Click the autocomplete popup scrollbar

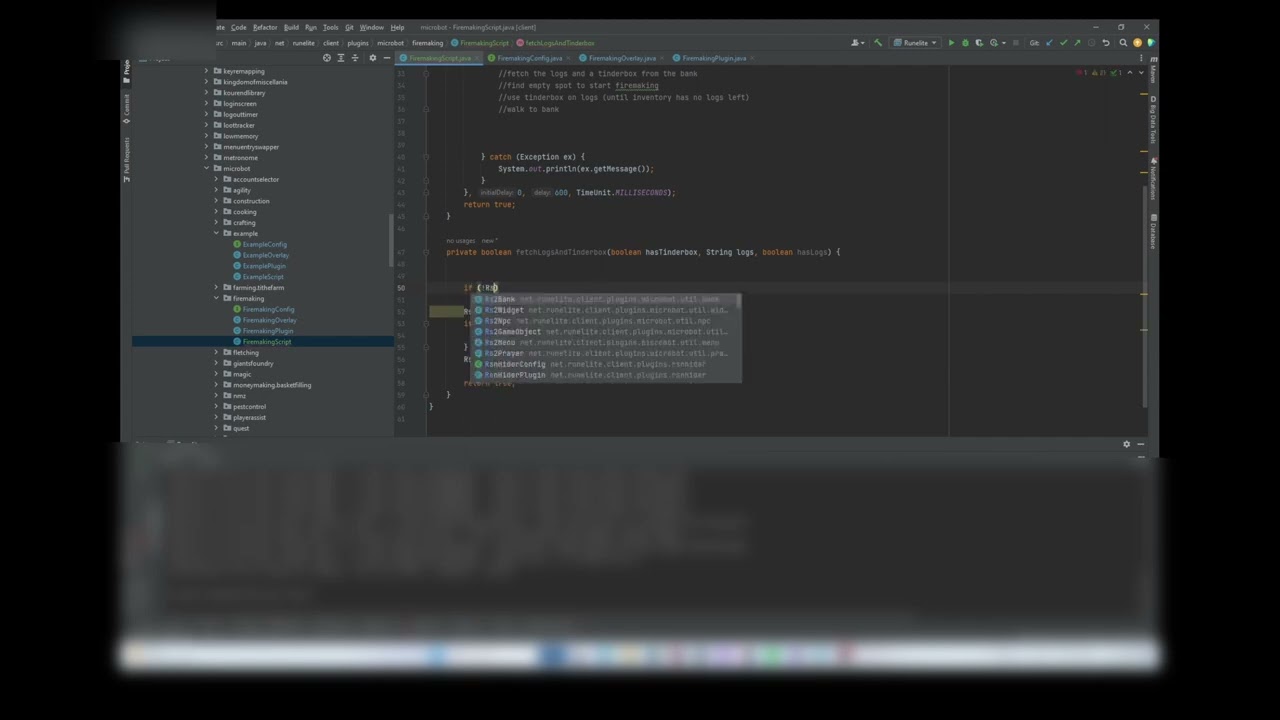739,300
